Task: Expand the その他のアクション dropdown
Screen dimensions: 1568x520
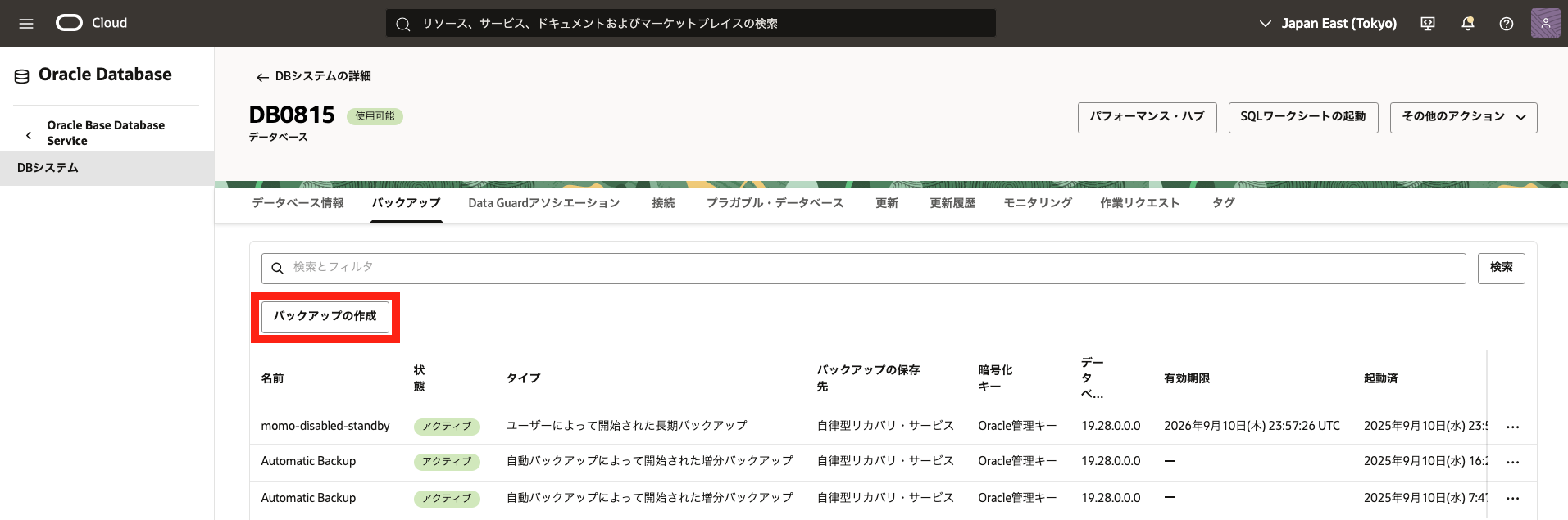Action: pos(1463,117)
